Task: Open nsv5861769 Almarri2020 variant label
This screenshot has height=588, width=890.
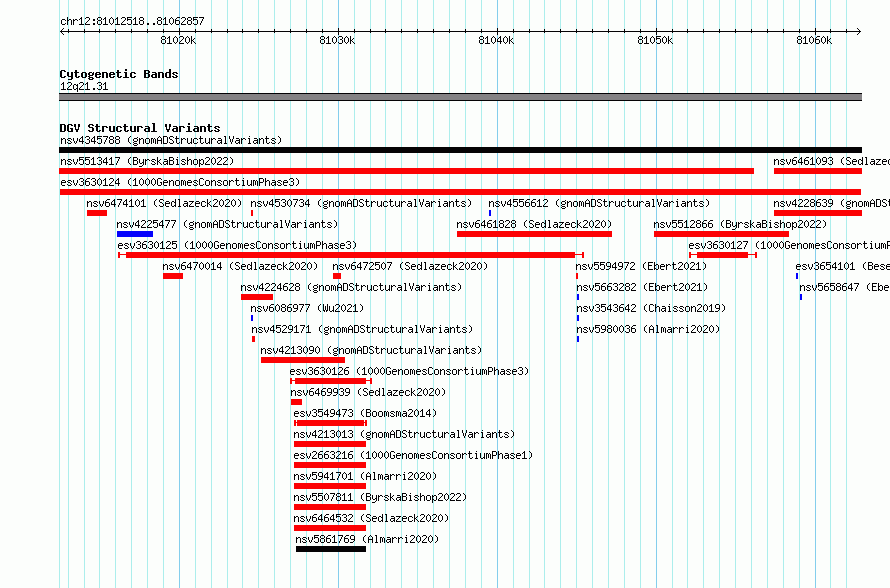Action: click(x=367, y=539)
